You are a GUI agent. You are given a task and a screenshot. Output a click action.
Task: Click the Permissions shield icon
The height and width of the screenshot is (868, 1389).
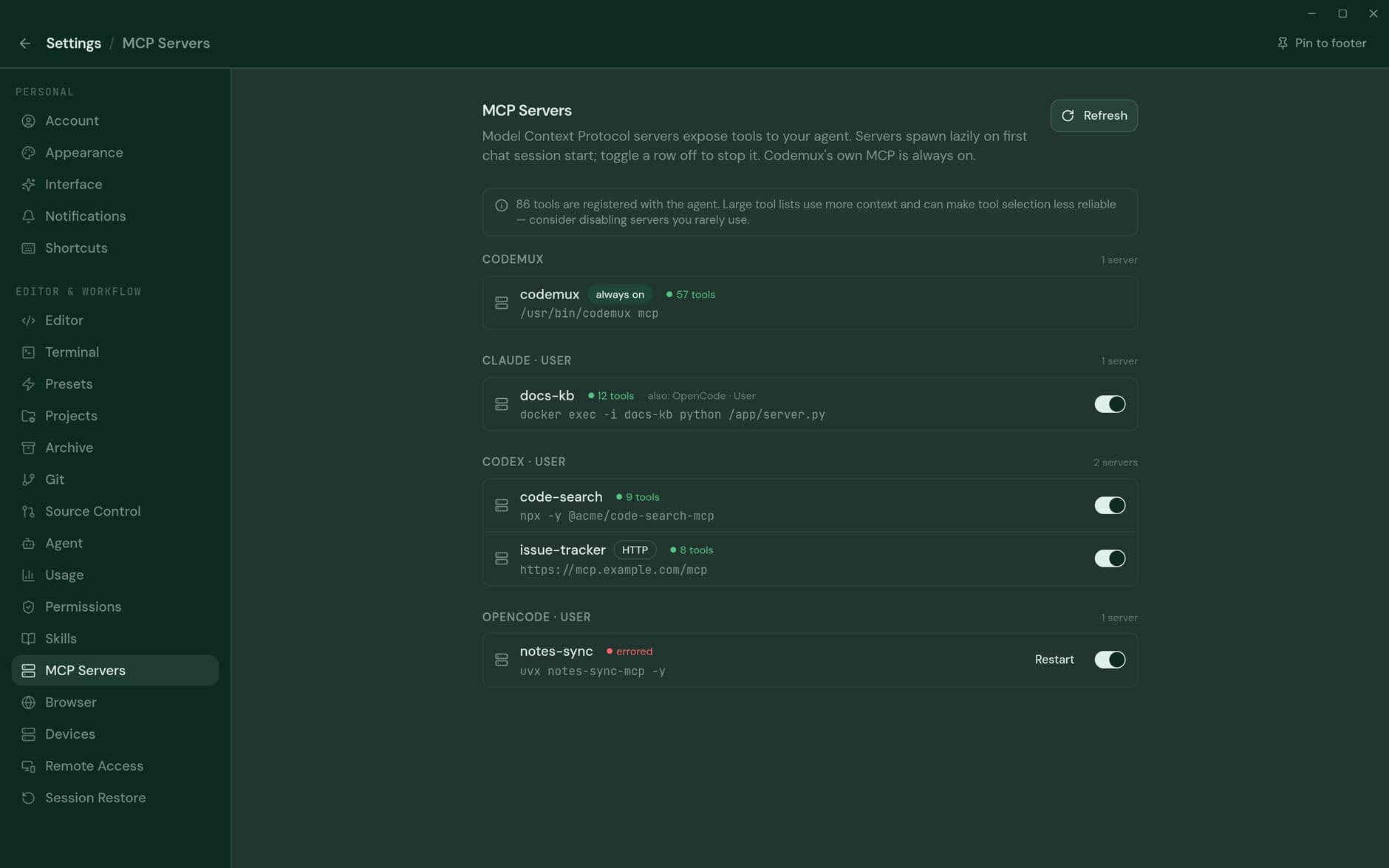(28, 606)
